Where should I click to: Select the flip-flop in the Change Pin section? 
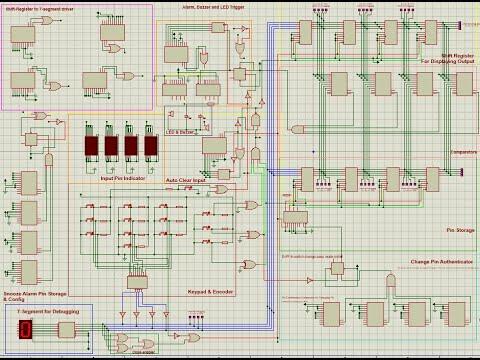pos(337,268)
